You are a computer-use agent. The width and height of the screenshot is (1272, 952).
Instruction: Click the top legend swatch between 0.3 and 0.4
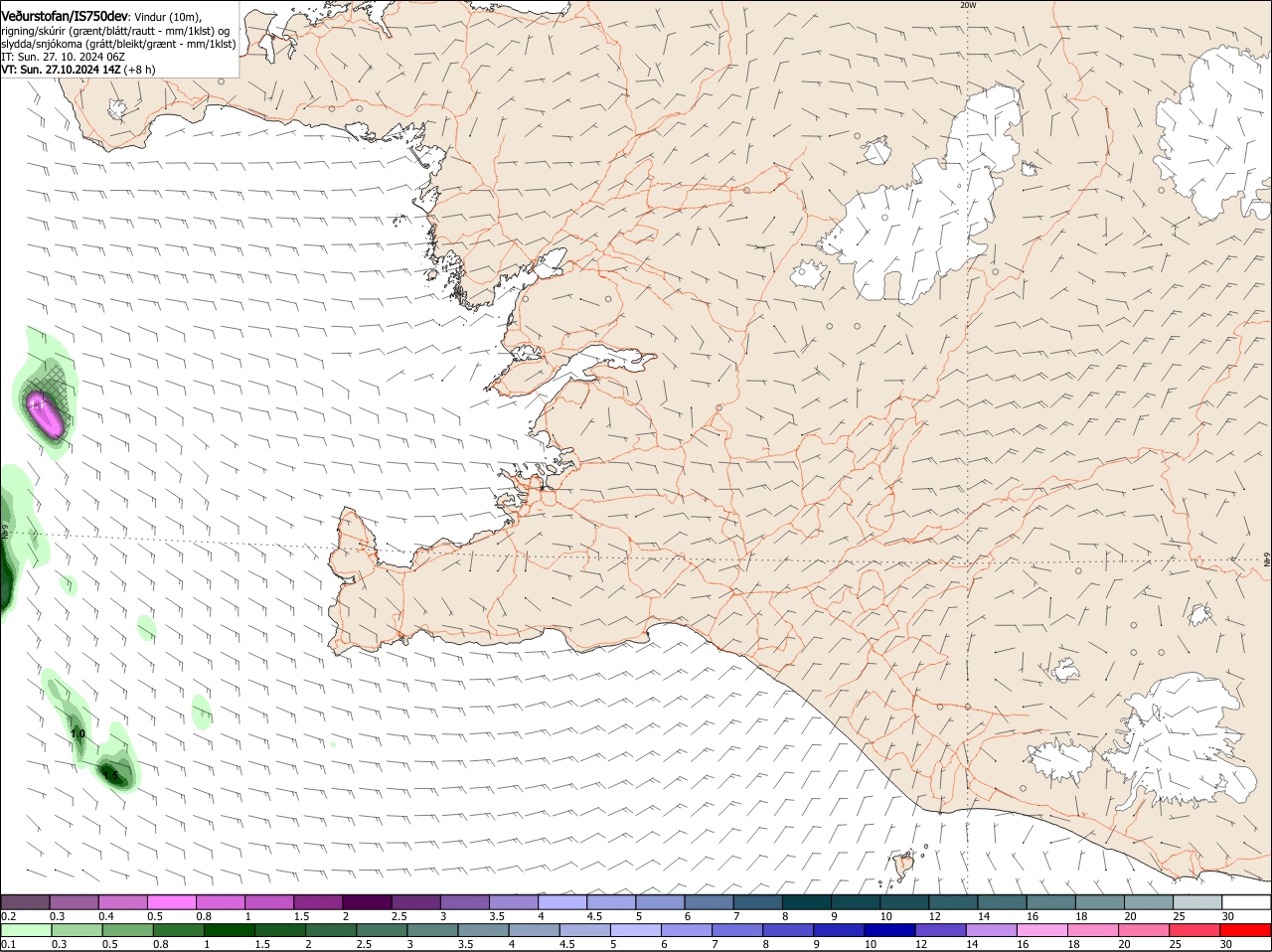(75, 901)
